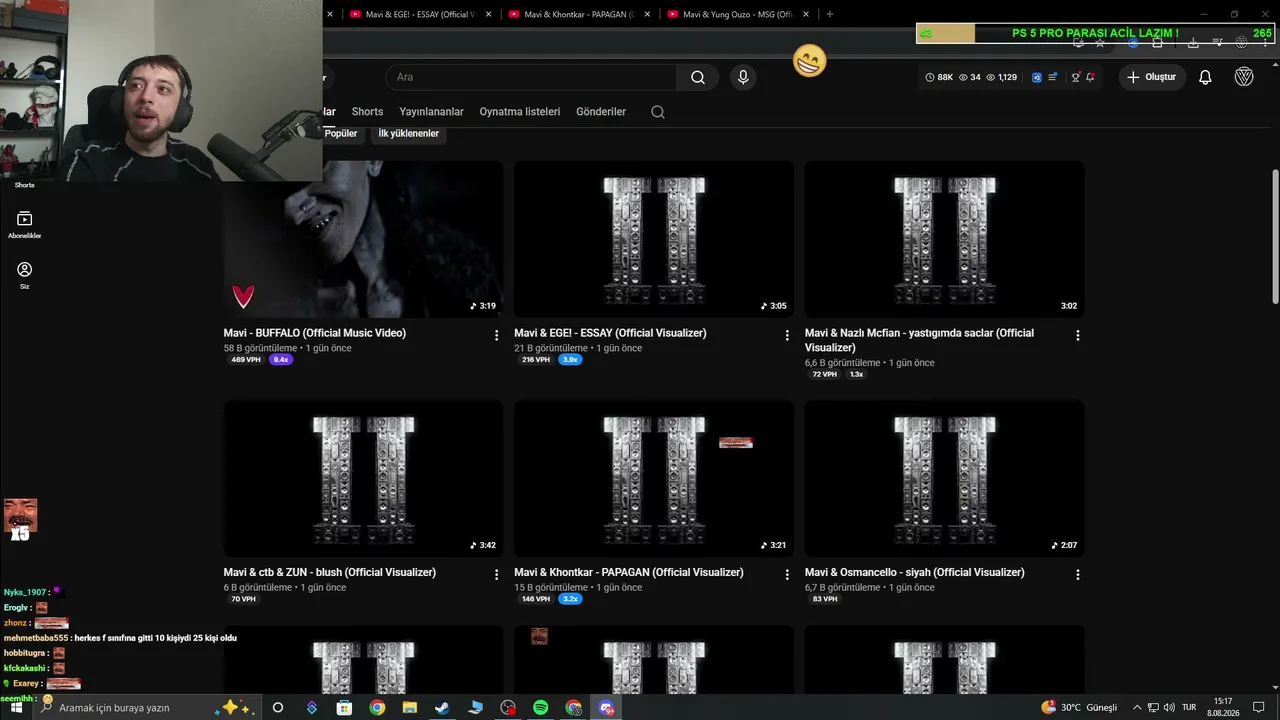
Task: Open the account avatar menu
Action: pyautogui.click(x=1244, y=77)
